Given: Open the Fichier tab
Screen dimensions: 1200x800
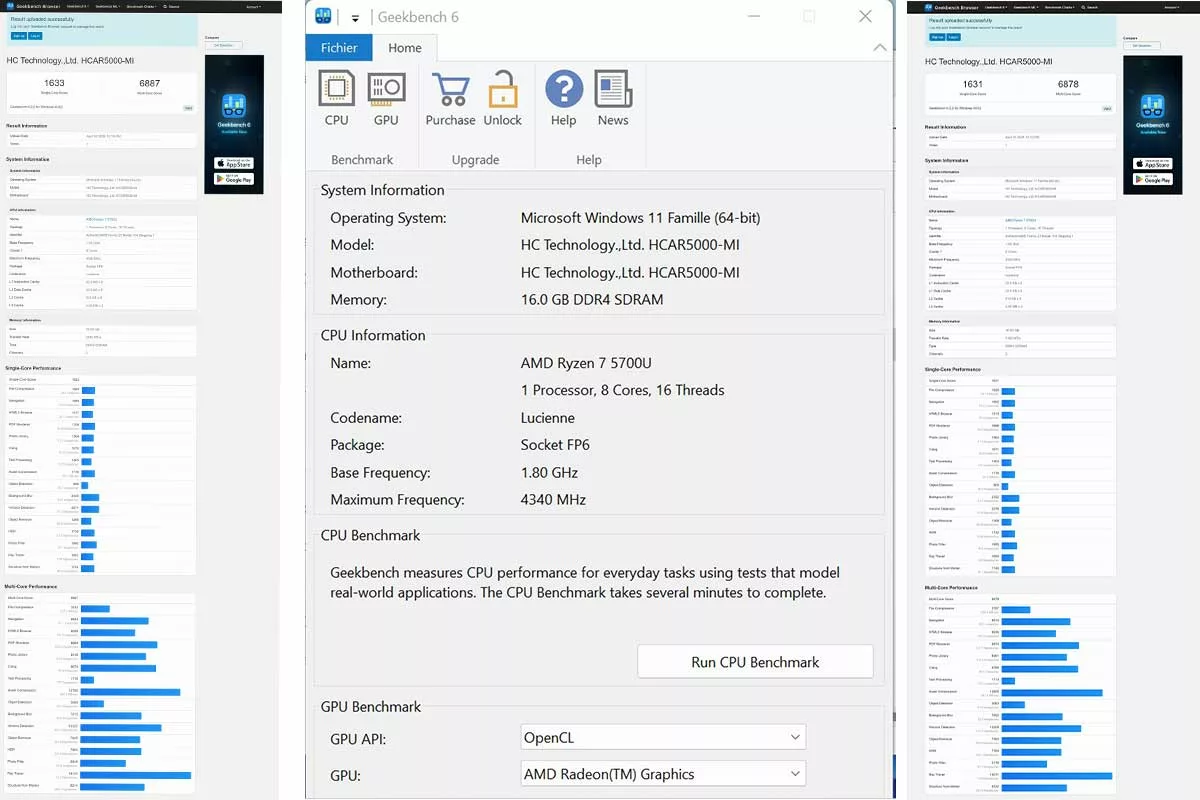Looking at the screenshot, I should [x=340, y=47].
